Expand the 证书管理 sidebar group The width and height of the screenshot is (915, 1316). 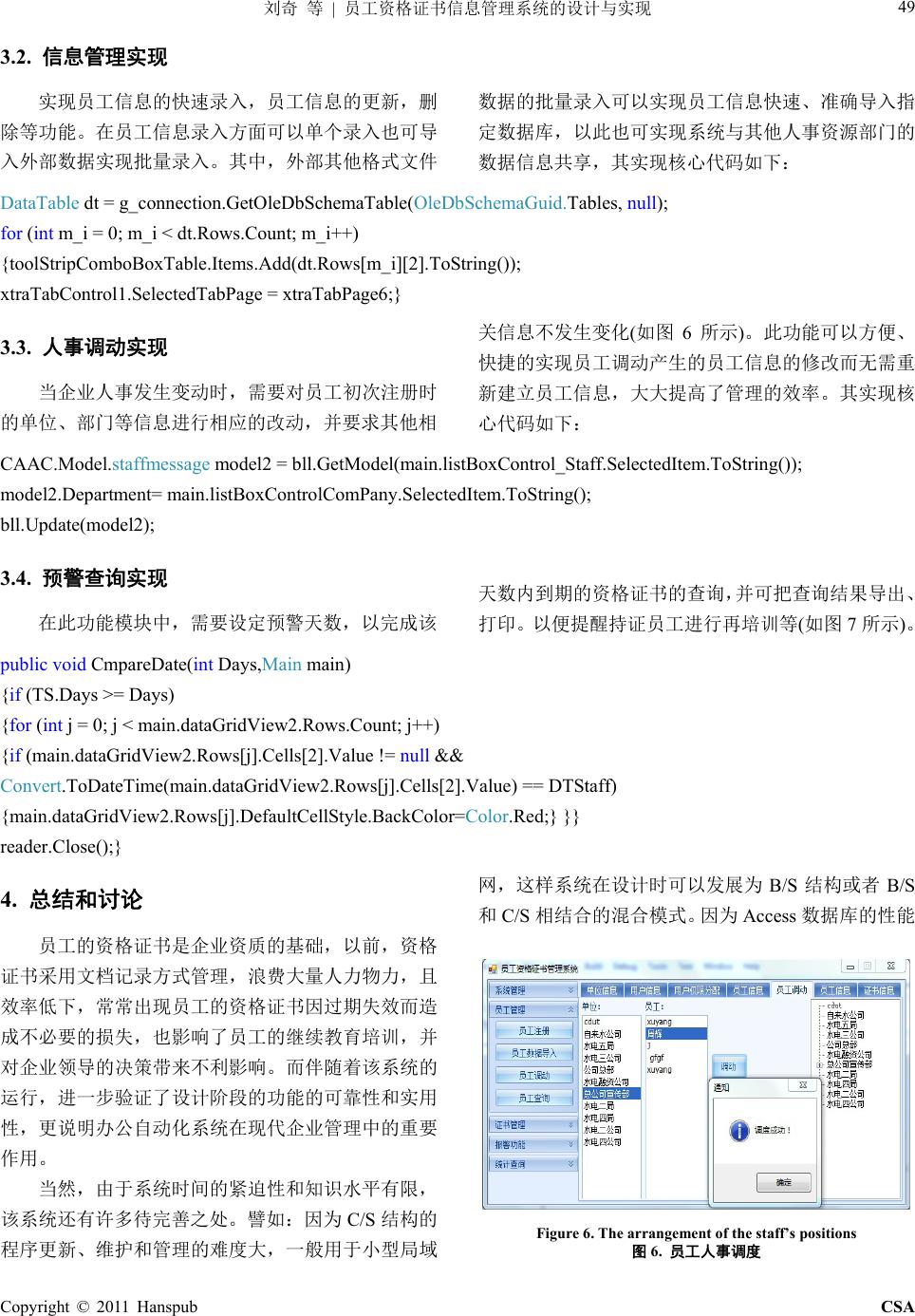[532, 1125]
